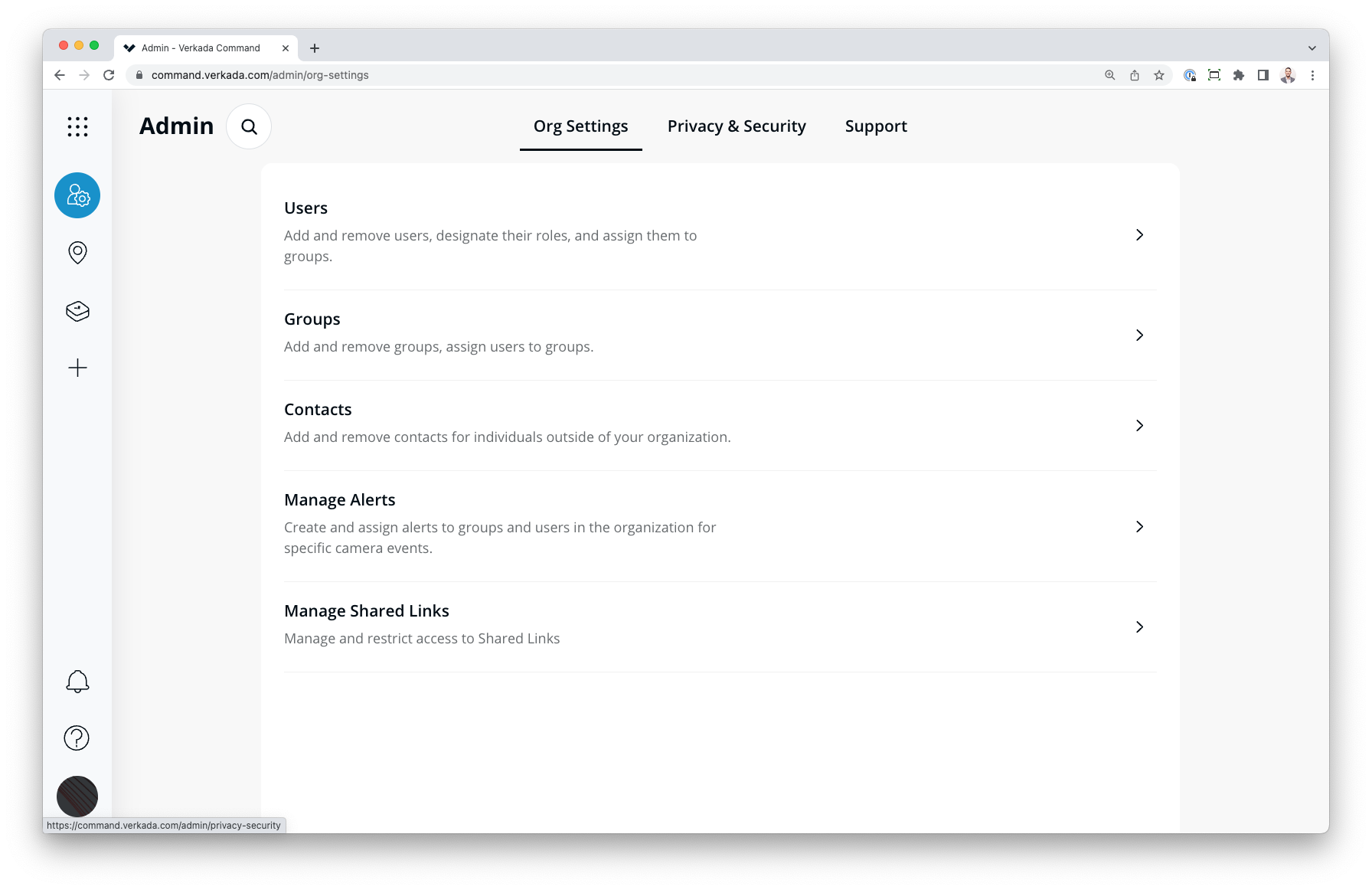
Task: Expand the Contacts row chevron
Action: [x=1139, y=426]
